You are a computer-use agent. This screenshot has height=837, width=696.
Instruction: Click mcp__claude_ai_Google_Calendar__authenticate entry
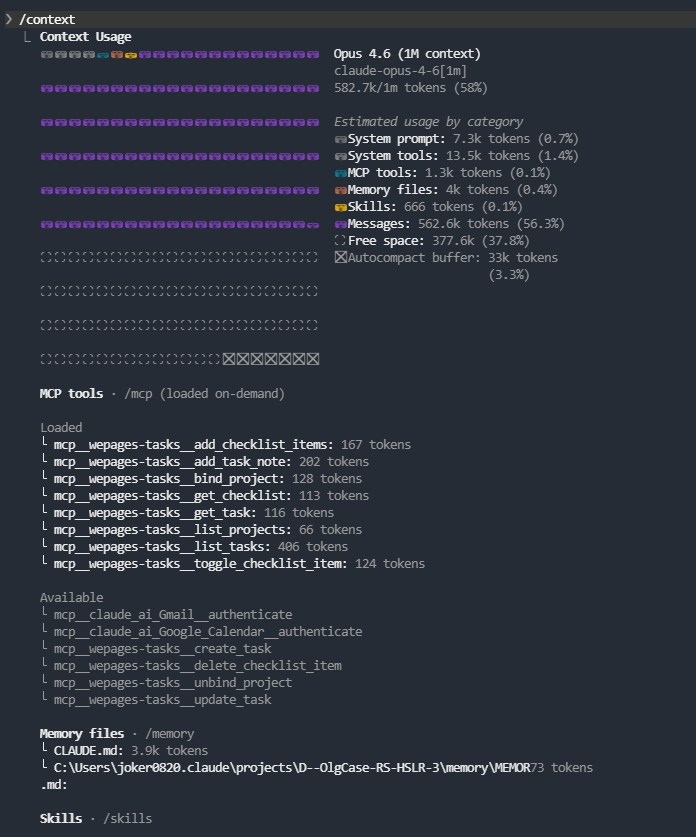pyautogui.click(x=207, y=632)
